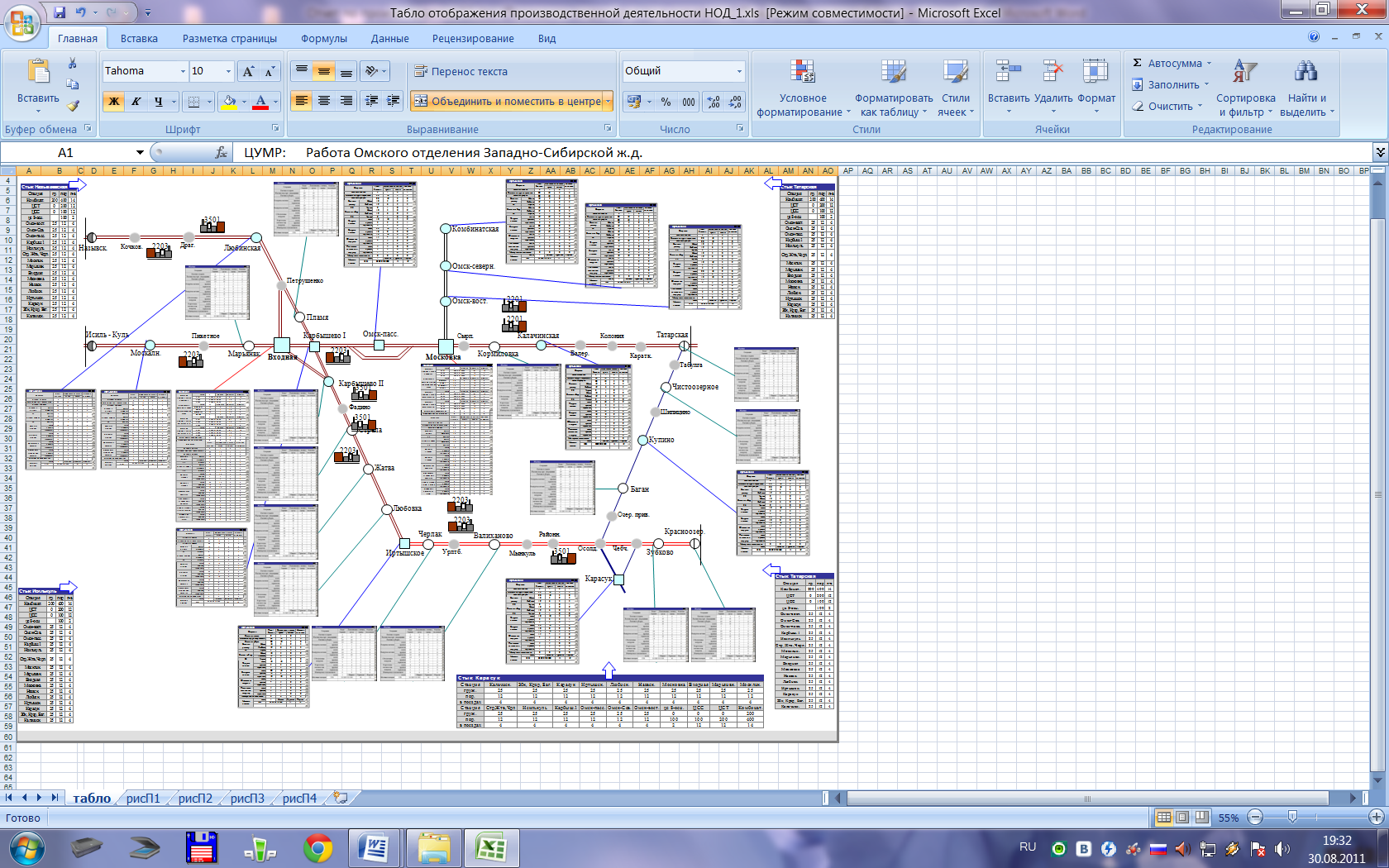This screenshot has height=868, width=1389.
Task: Switch to Page Layout view icon
Action: 1182,817
